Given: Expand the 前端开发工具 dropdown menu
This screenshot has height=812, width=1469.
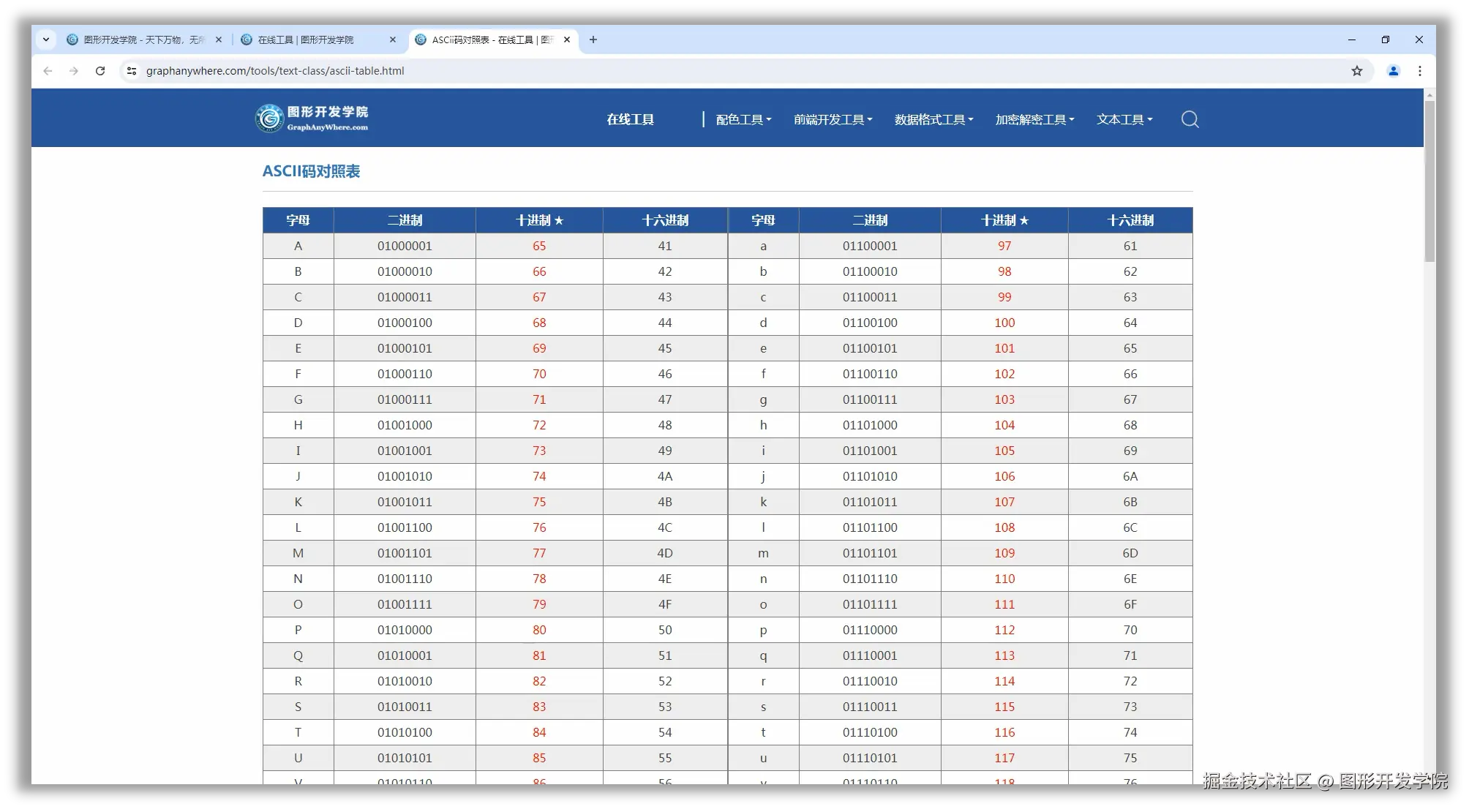Looking at the screenshot, I should [x=833, y=119].
